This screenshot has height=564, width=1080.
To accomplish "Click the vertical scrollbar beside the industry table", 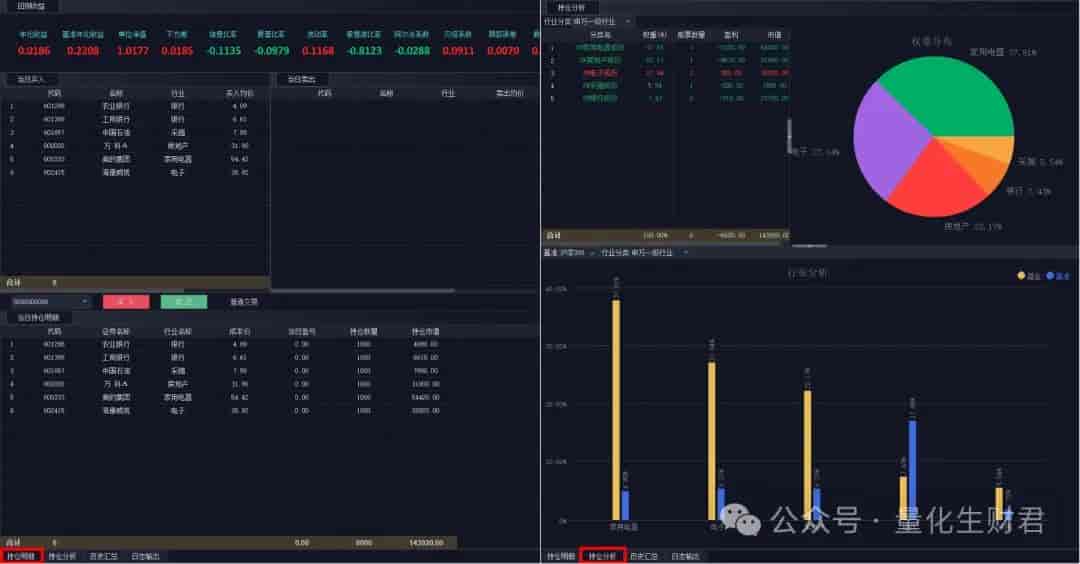I will click(789, 136).
